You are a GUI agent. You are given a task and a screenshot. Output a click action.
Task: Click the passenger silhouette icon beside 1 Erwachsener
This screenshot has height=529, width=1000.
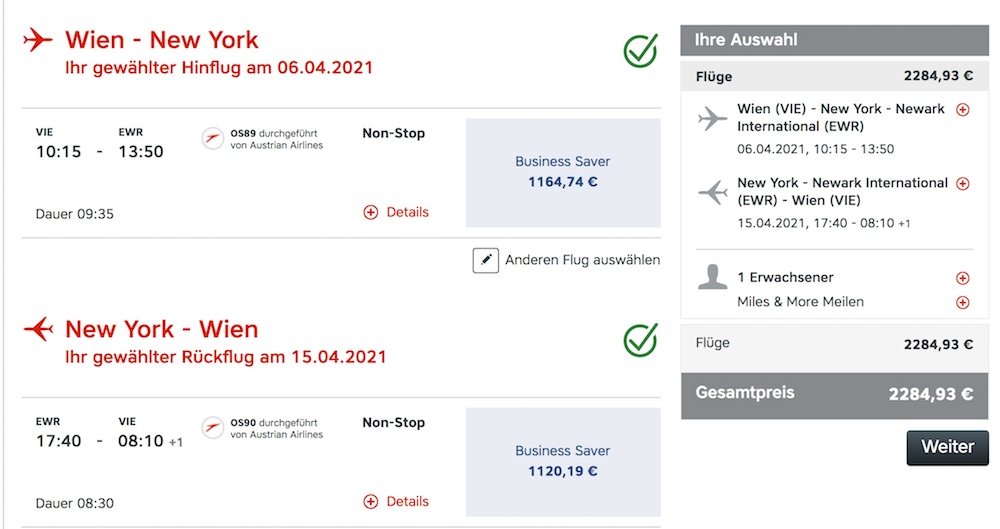pyautogui.click(x=712, y=277)
